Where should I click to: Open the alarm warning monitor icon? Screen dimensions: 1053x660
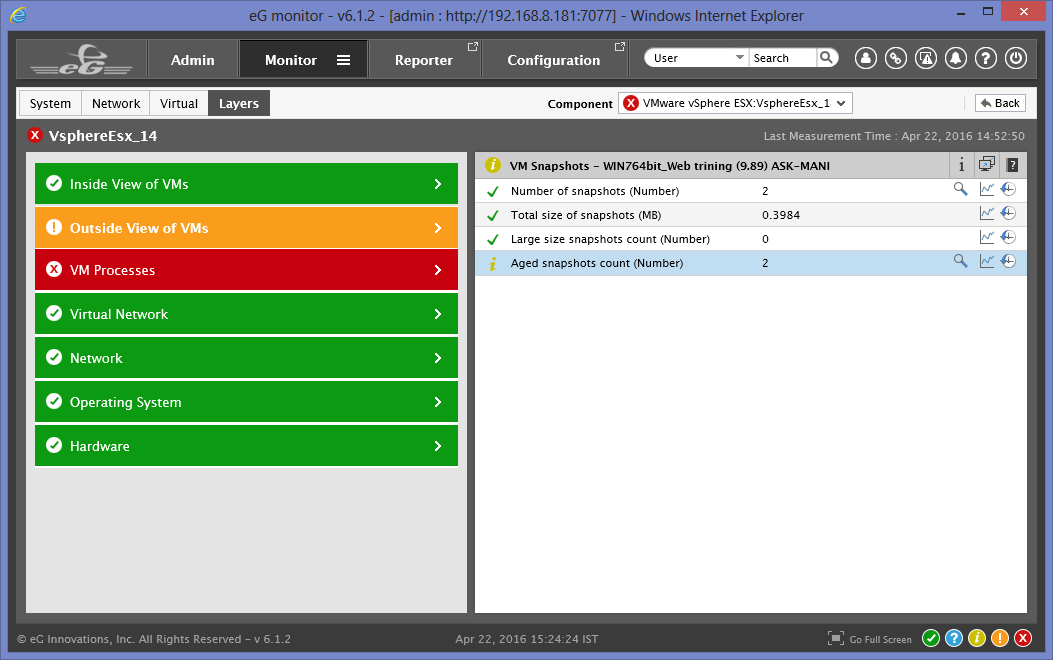[926, 58]
